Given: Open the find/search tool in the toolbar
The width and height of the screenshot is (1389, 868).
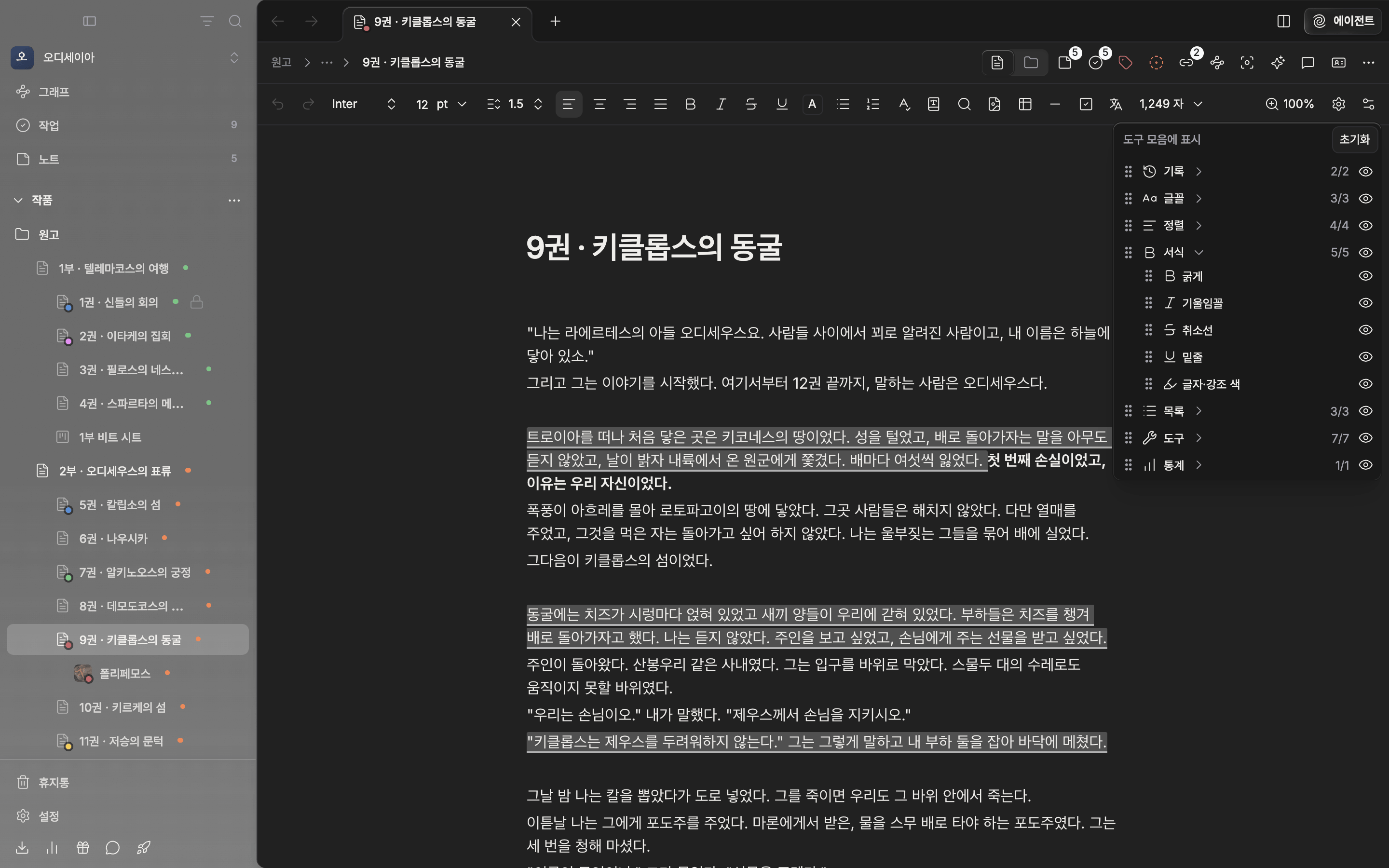Looking at the screenshot, I should (x=964, y=104).
